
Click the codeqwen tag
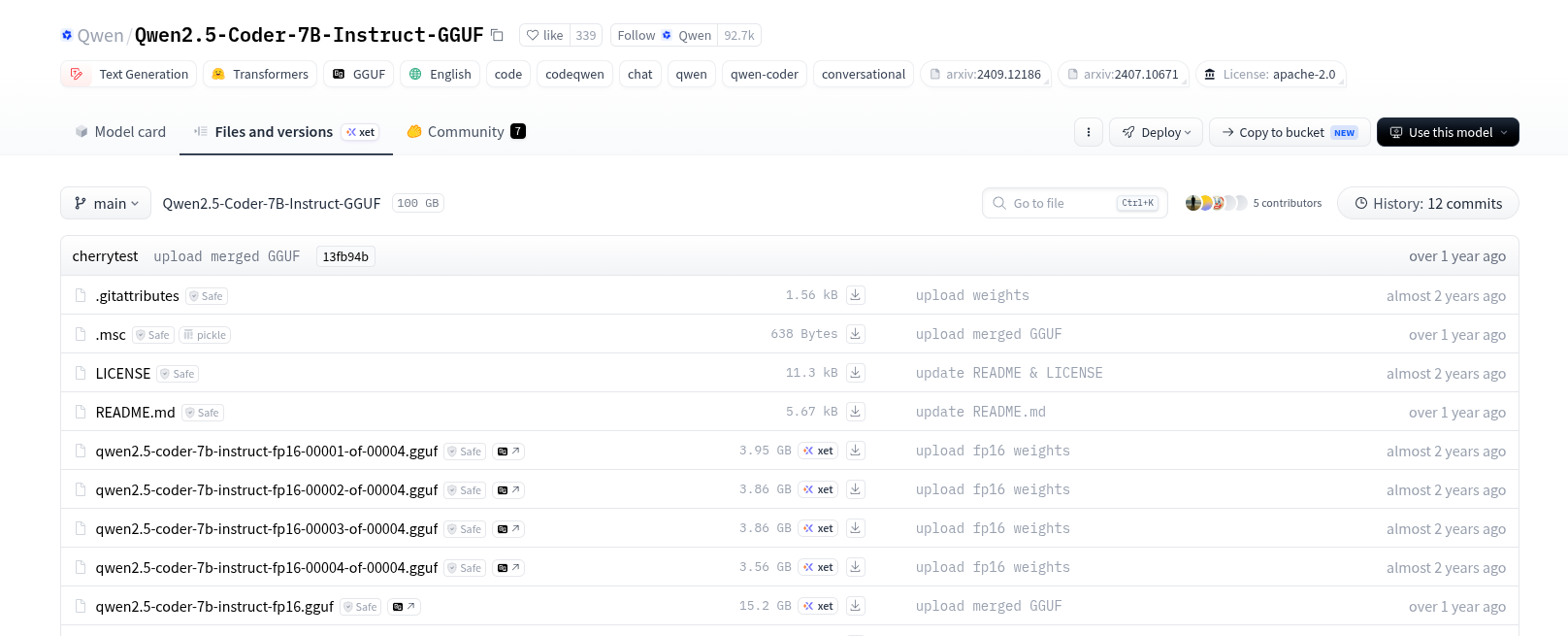tap(574, 74)
